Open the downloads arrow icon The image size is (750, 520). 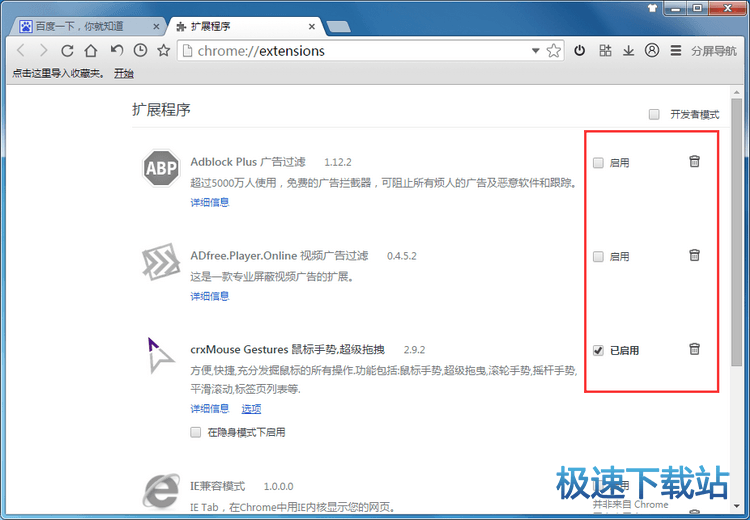[629, 50]
